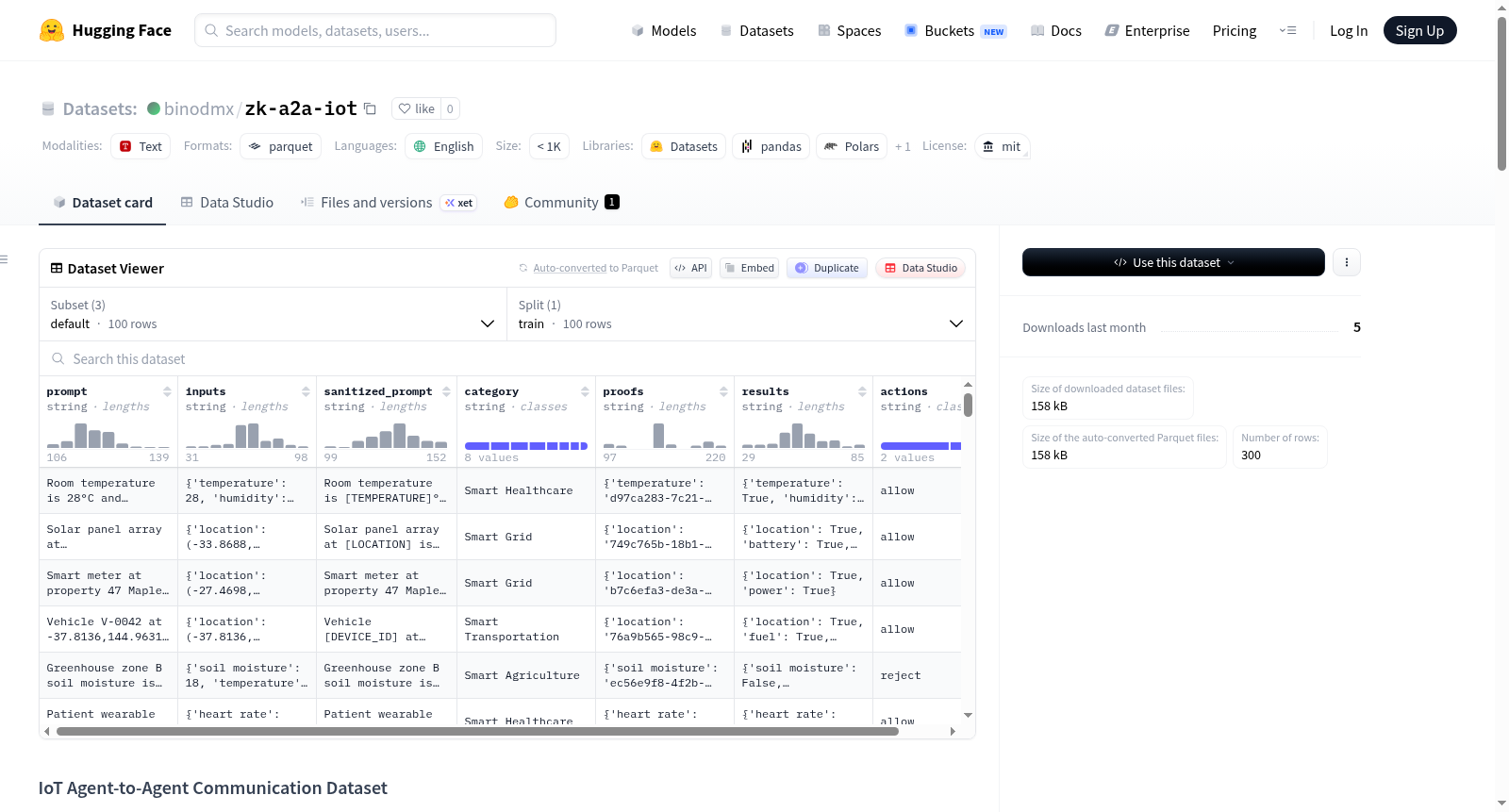This screenshot has height=812, width=1509.
Task: Click the Dataset Viewer table icon
Action: click(57, 269)
